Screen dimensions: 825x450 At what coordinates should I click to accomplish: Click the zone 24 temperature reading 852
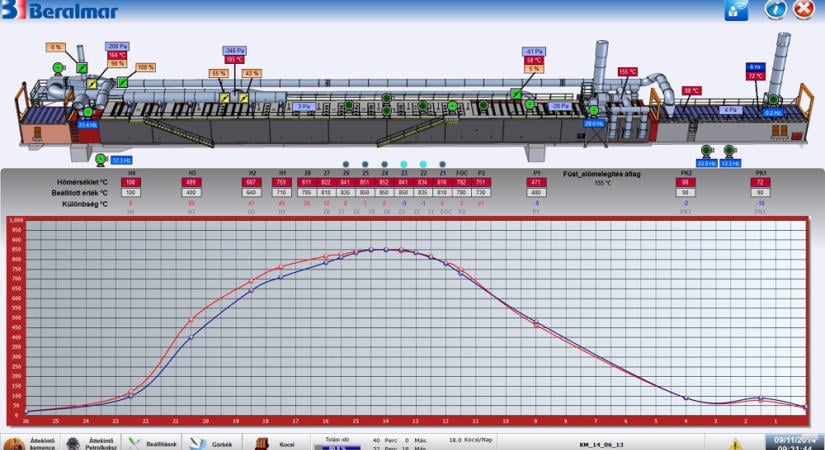click(384, 182)
